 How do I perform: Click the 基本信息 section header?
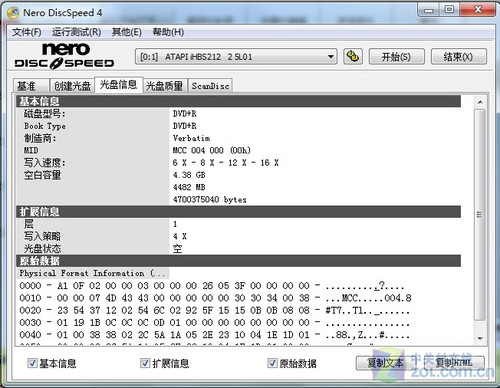239,101
